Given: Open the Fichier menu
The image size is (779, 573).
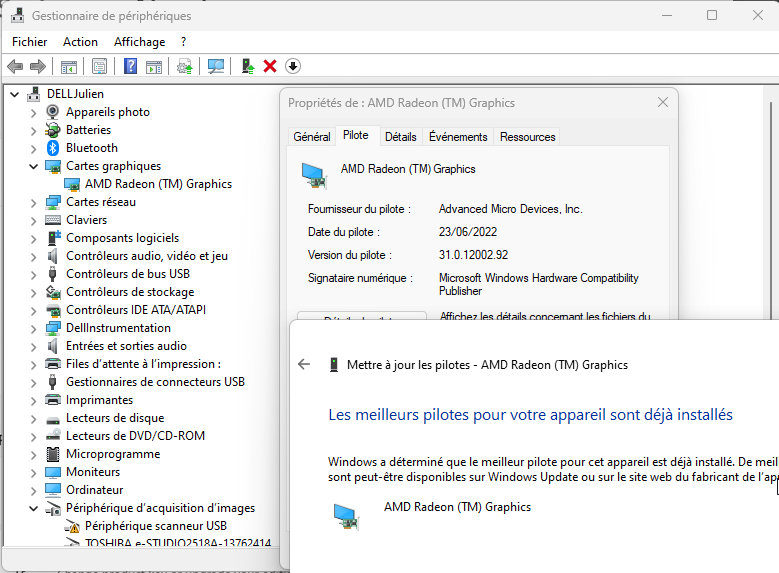Looking at the screenshot, I should point(29,42).
